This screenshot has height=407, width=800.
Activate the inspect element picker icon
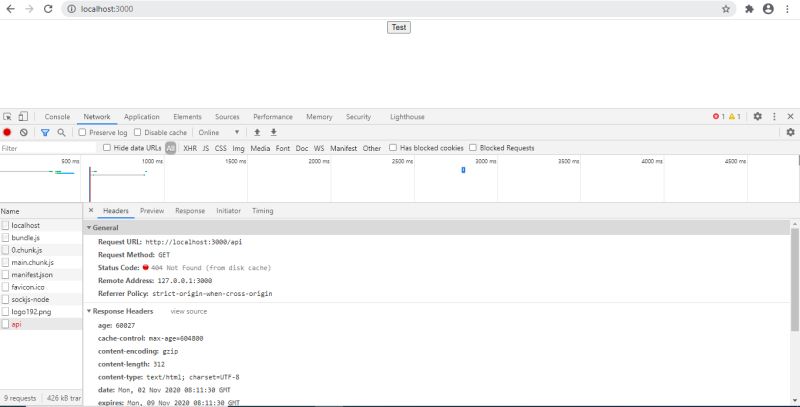point(7,117)
